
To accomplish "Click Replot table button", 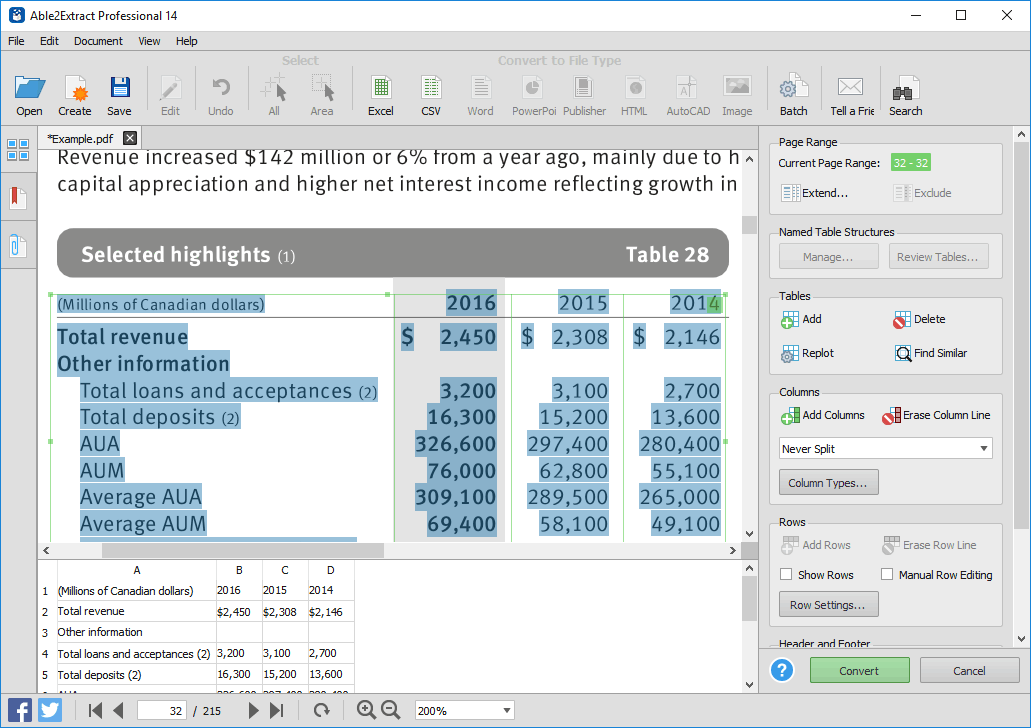I will click(808, 353).
